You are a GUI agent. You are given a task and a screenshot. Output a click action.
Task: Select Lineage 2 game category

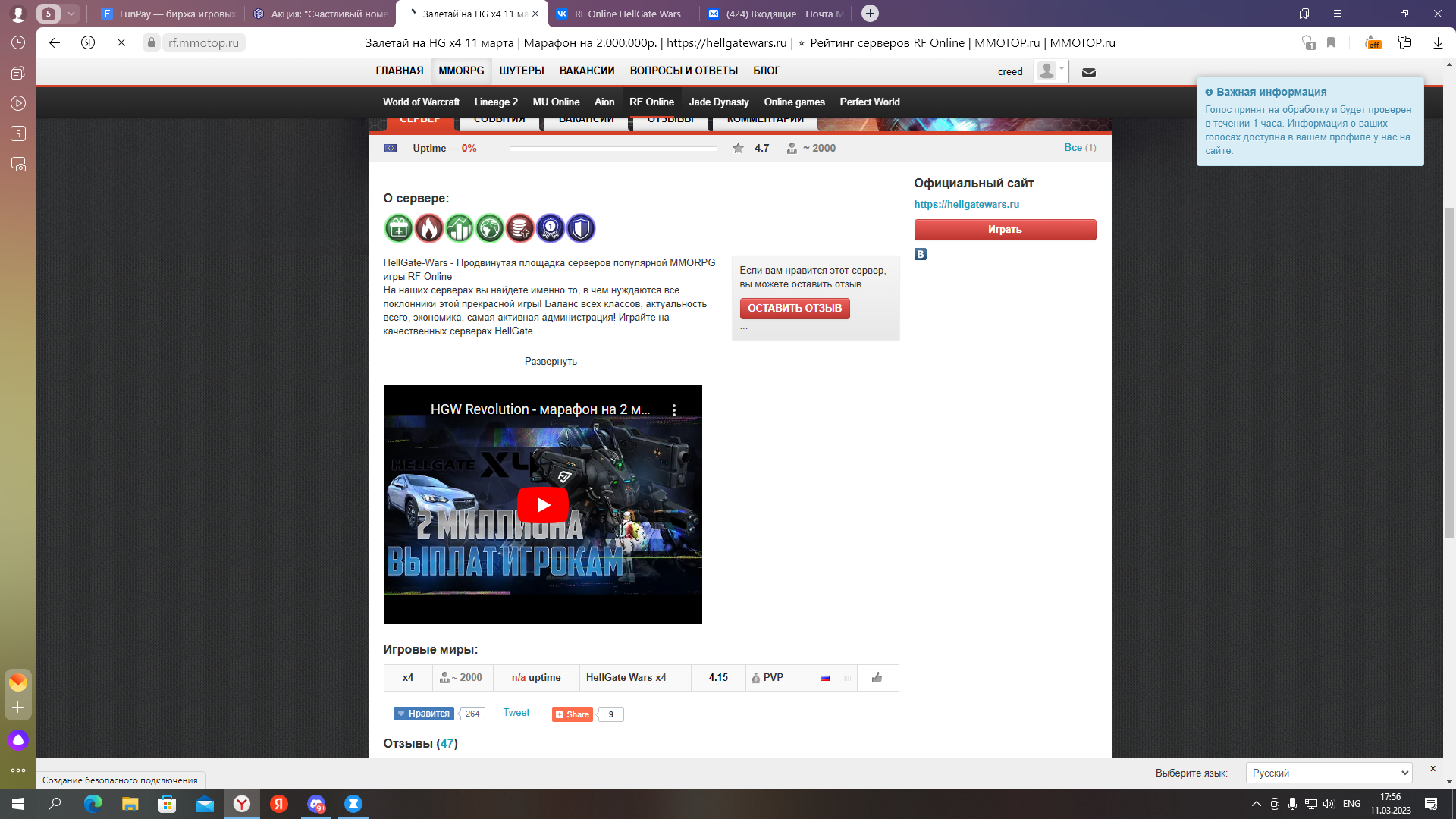pyautogui.click(x=496, y=102)
